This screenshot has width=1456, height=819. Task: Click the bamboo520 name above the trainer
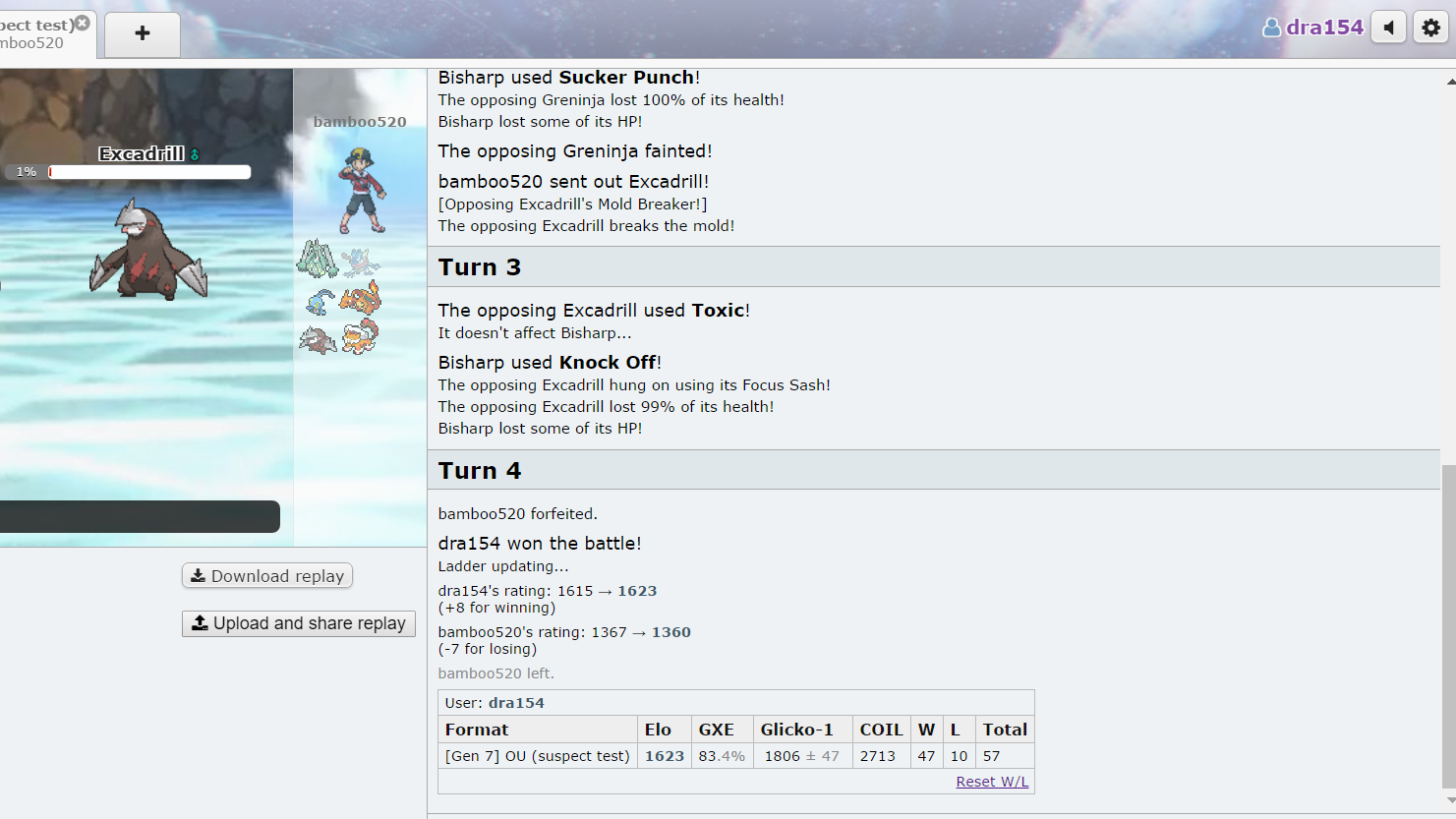coord(360,122)
